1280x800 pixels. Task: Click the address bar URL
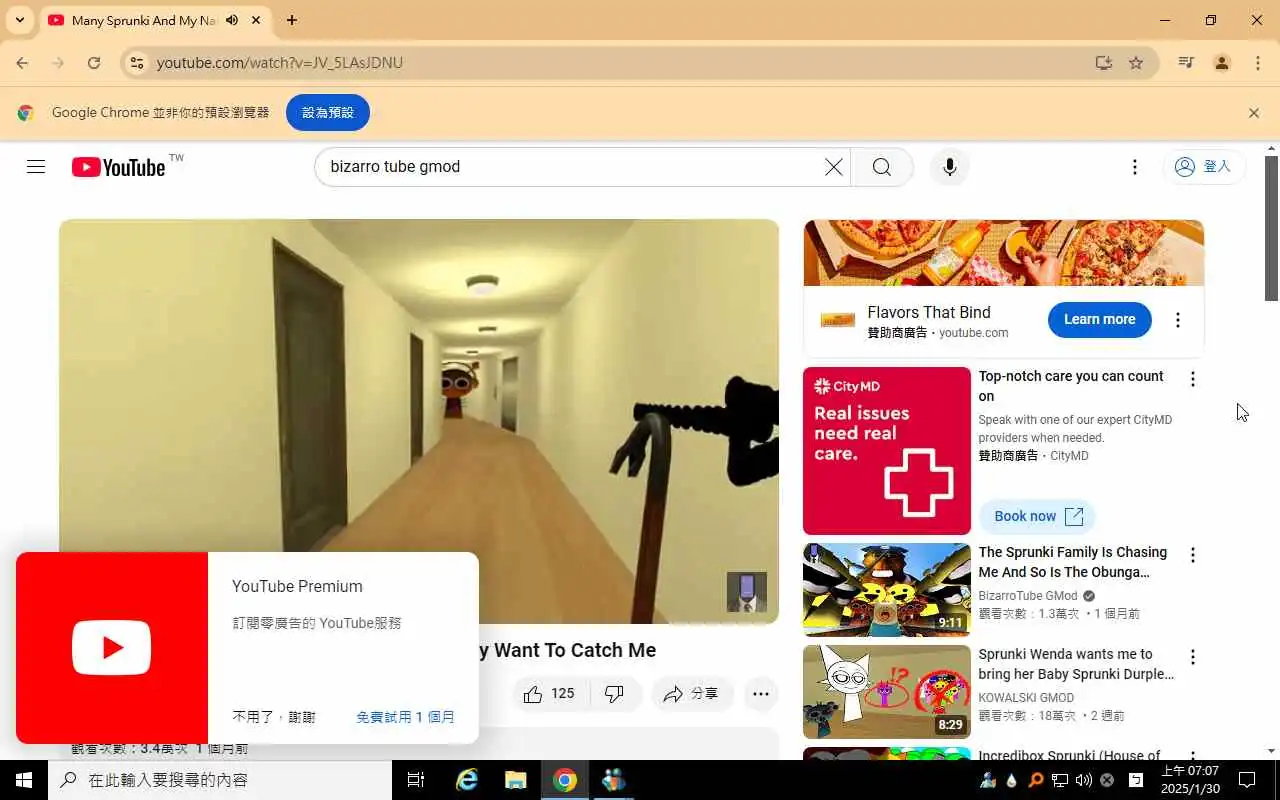[280, 62]
